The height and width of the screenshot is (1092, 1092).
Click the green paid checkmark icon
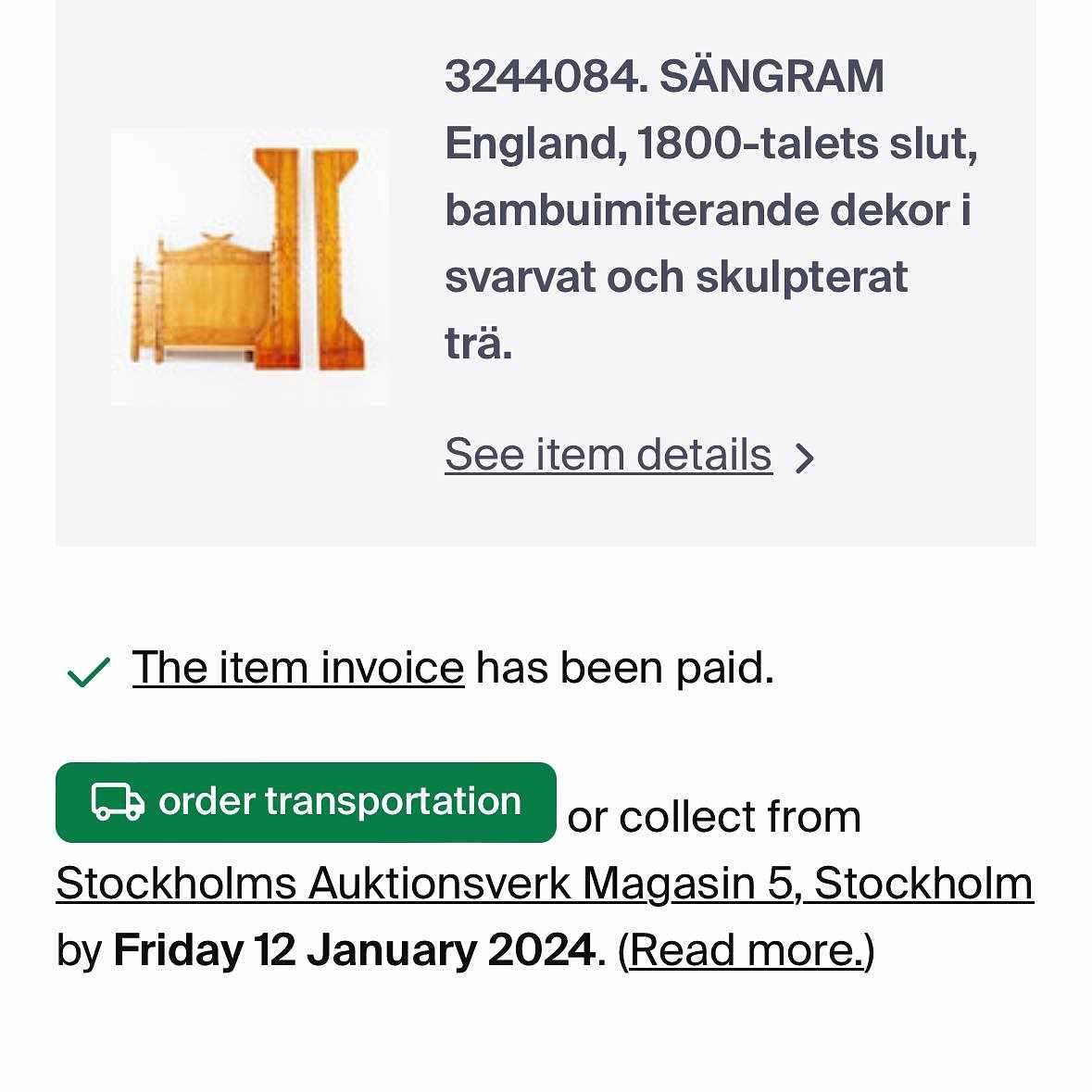coord(89,672)
